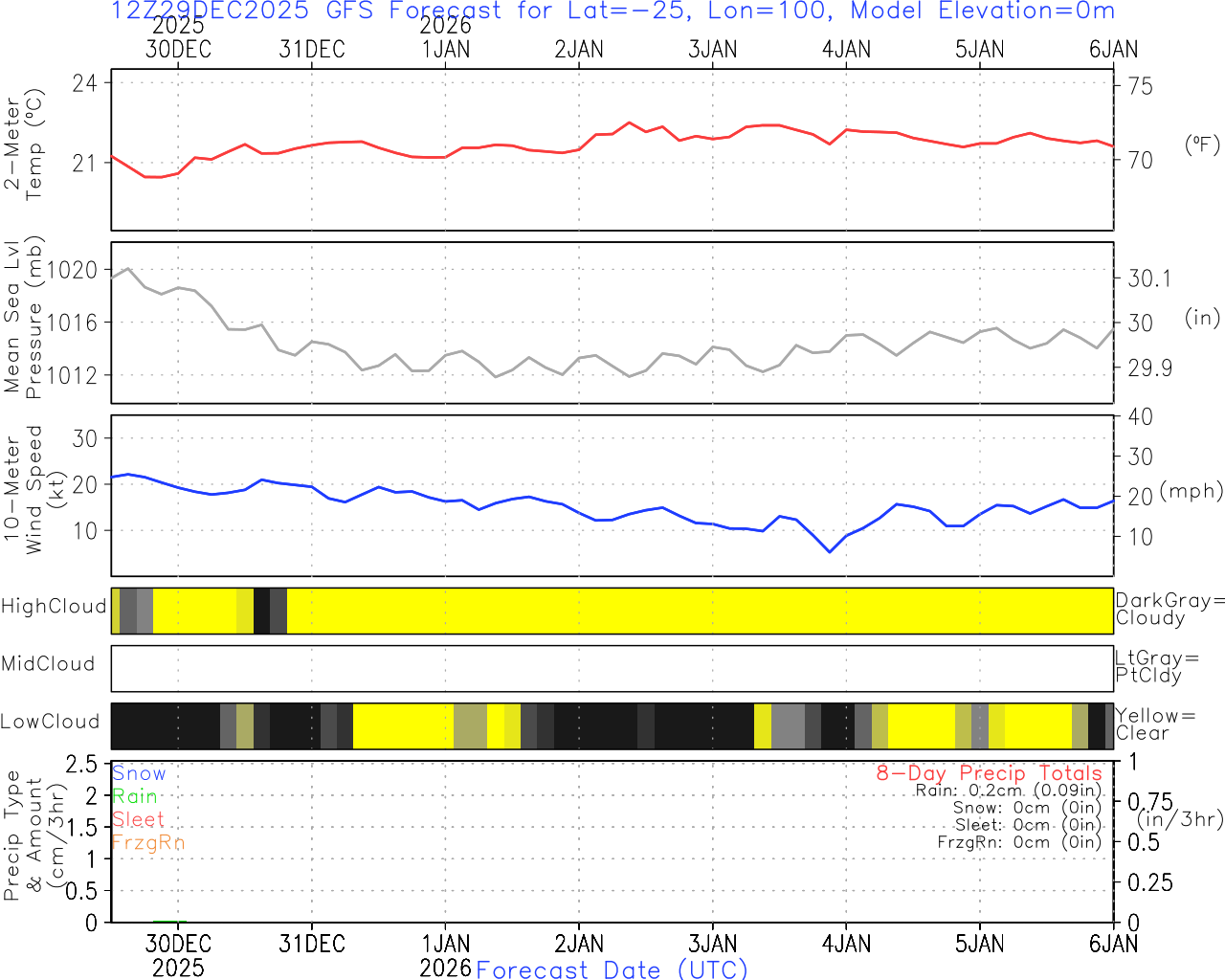Click the (°F) unit label
Image resolution: width=1225 pixels, height=980 pixels.
point(1202,145)
